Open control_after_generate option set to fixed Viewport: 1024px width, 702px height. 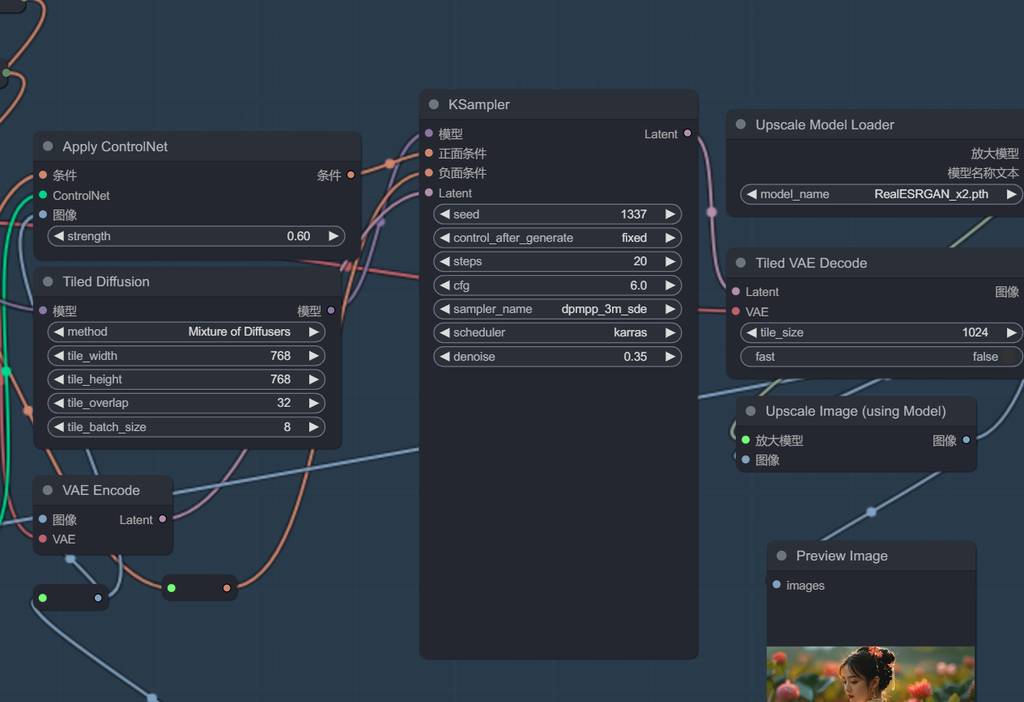tap(557, 238)
